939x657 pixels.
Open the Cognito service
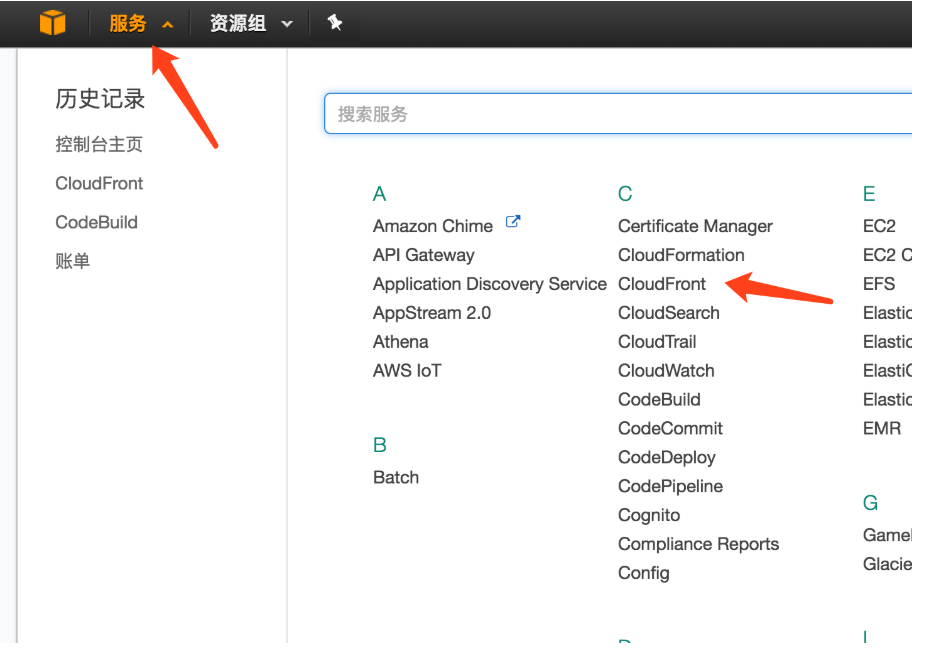649,515
